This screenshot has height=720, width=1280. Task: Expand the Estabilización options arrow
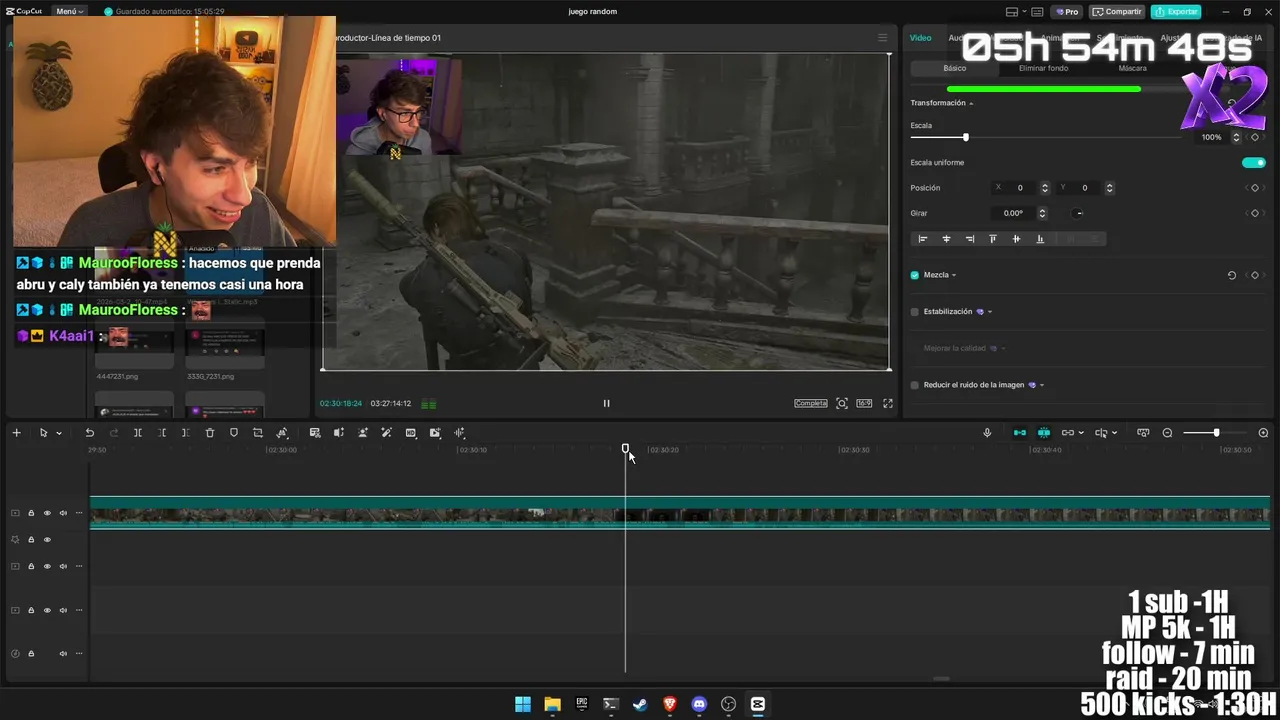(990, 312)
